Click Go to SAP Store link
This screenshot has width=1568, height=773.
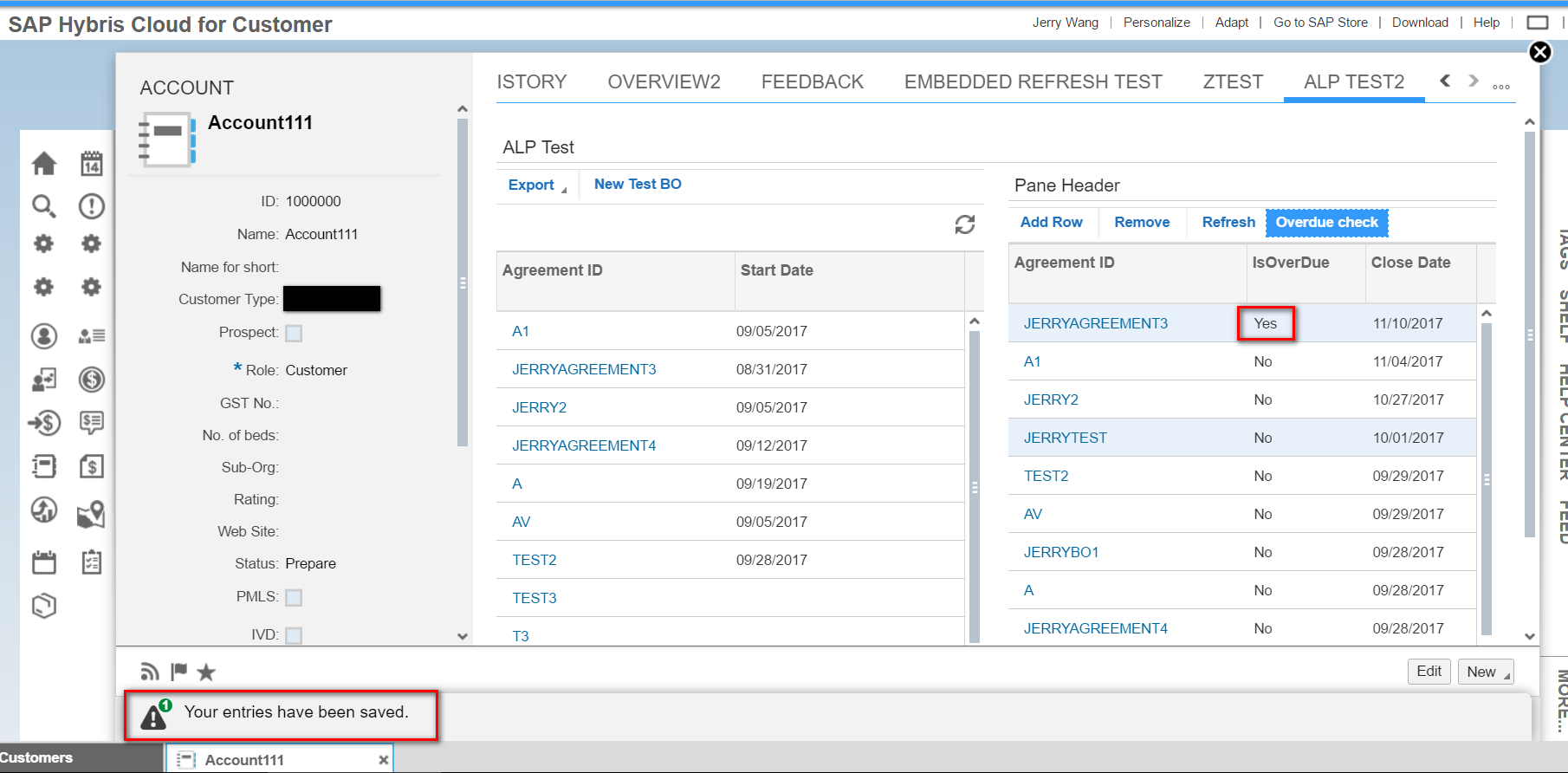click(1320, 23)
